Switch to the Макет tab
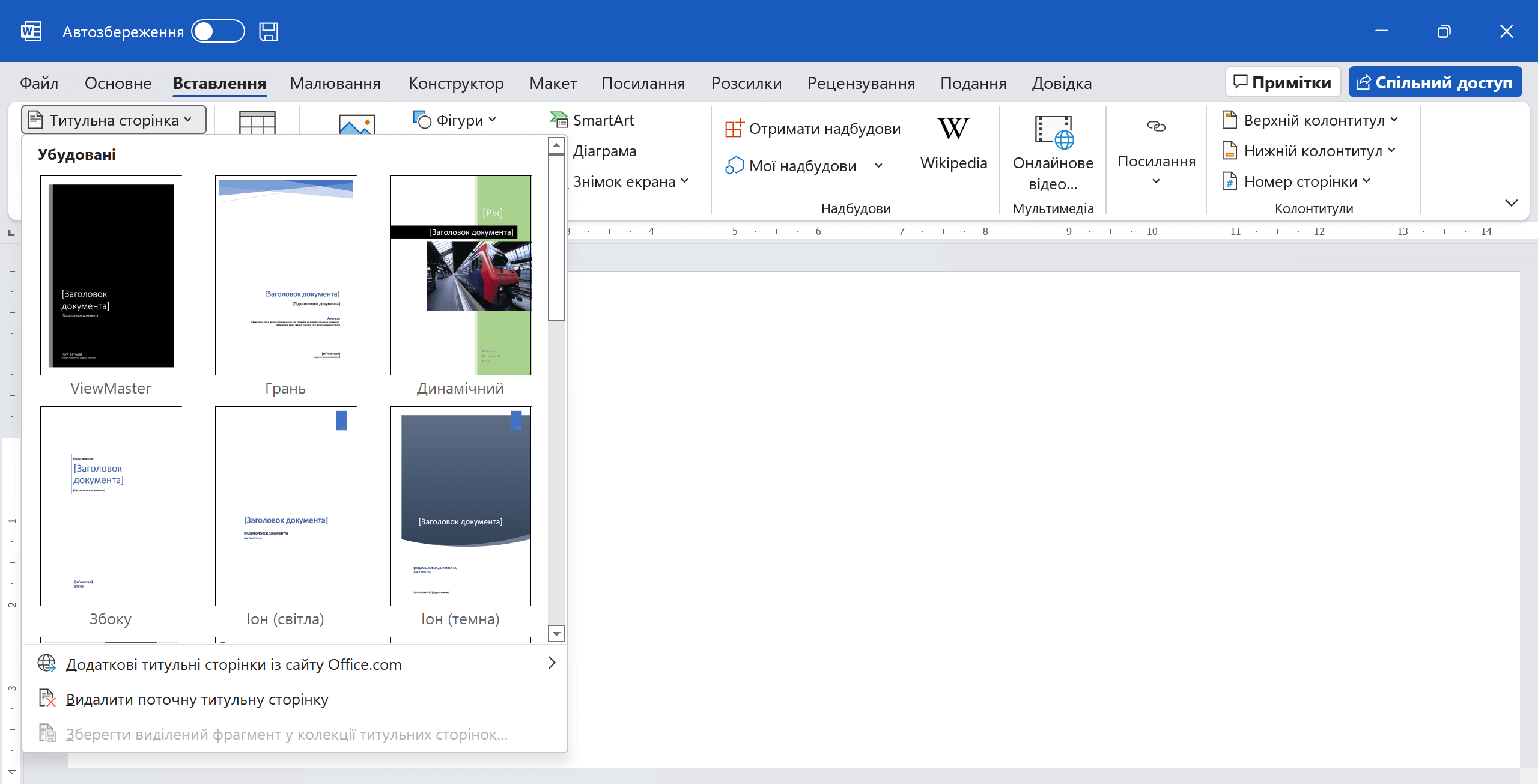 coord(553,83)
